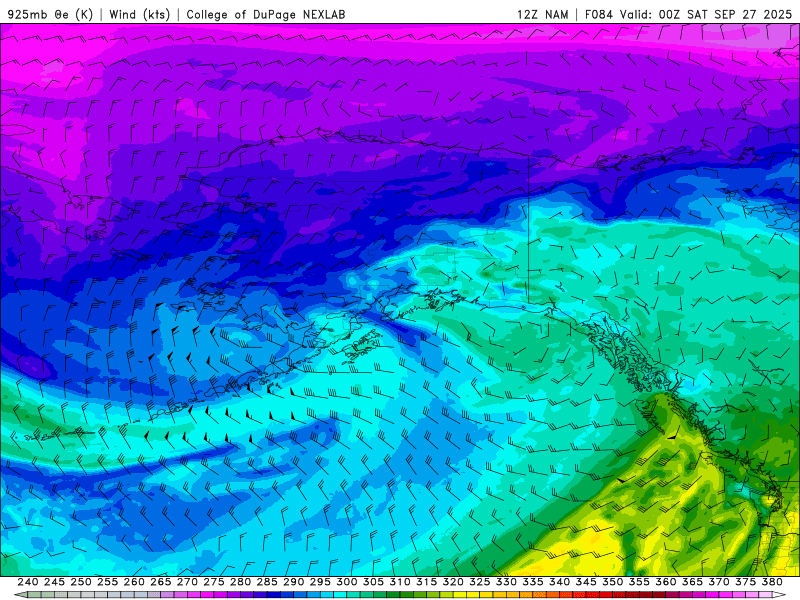Click 'College of DuPage NEXLAB' header text
Viewport: 800px width, 600px height.
(266, 14)
